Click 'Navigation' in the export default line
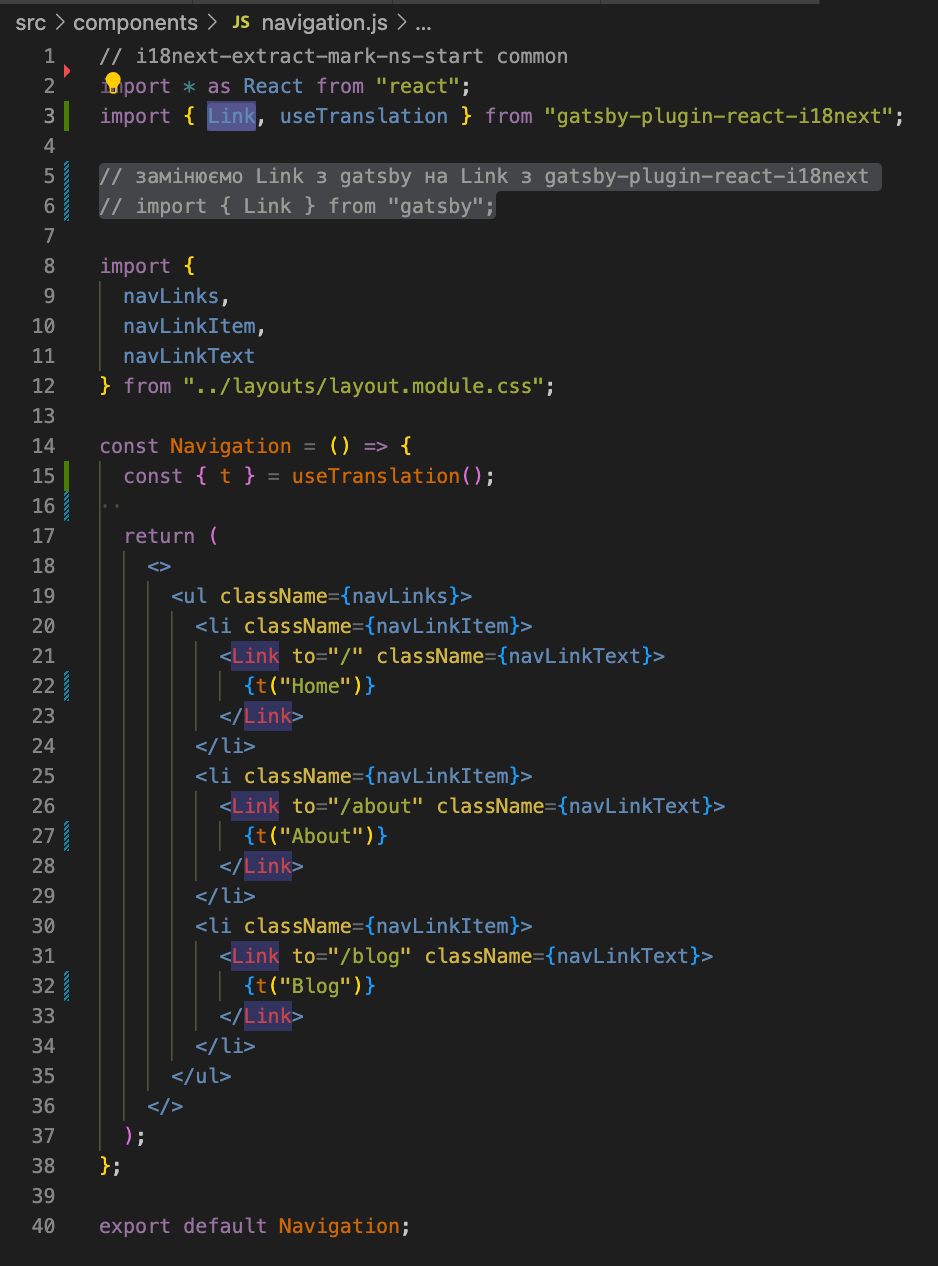938x1266 pixels. tap(339, 1226)
